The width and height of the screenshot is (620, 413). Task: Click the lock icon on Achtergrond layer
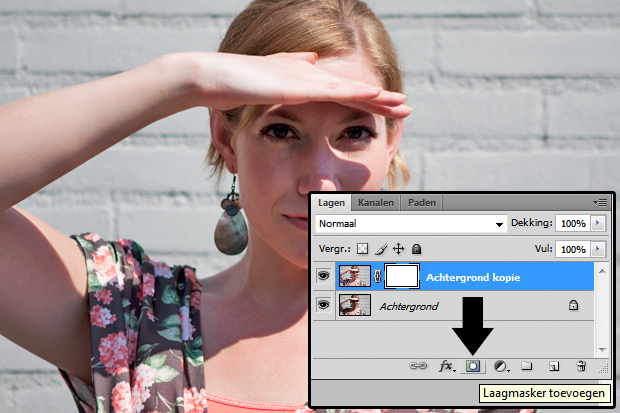pyautogui.click(x=573, y=306)
